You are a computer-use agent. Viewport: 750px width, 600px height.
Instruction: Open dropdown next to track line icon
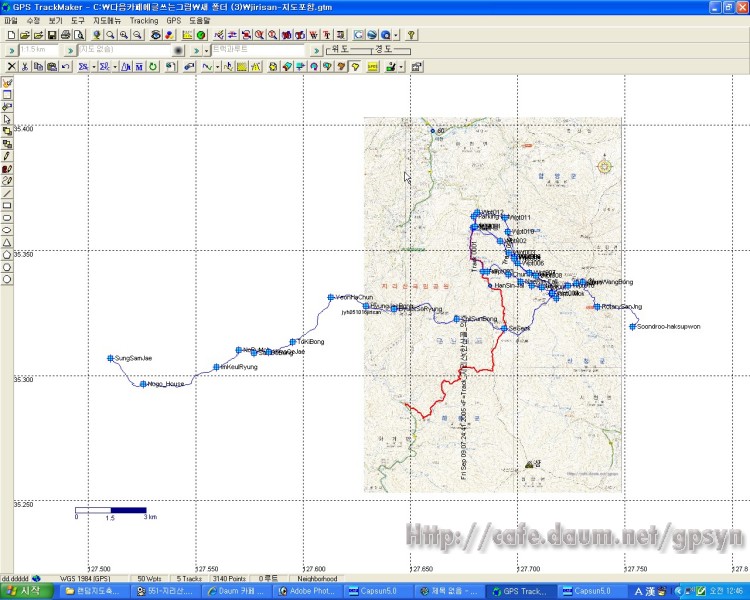click(218, 67)
